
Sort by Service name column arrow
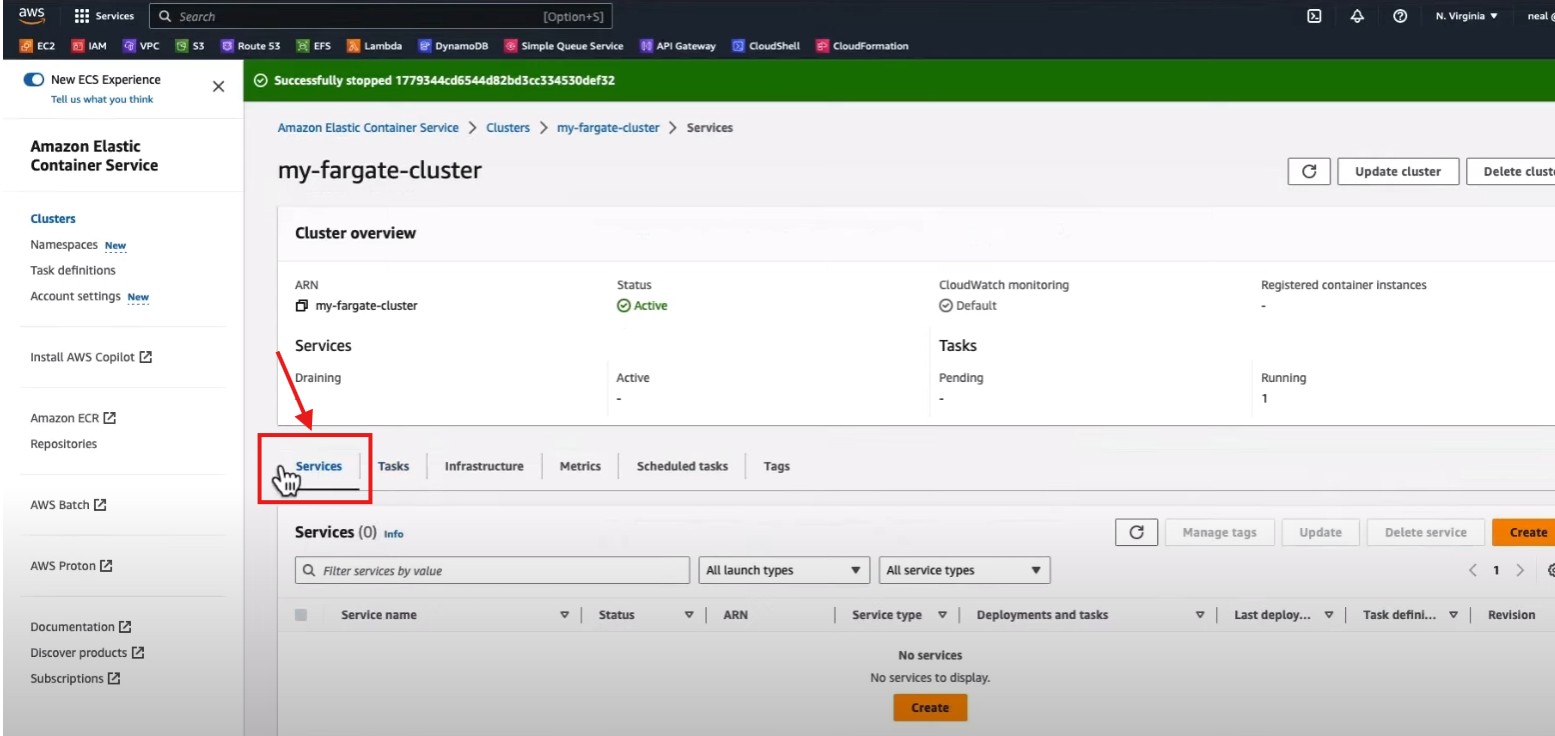(564, 615)
